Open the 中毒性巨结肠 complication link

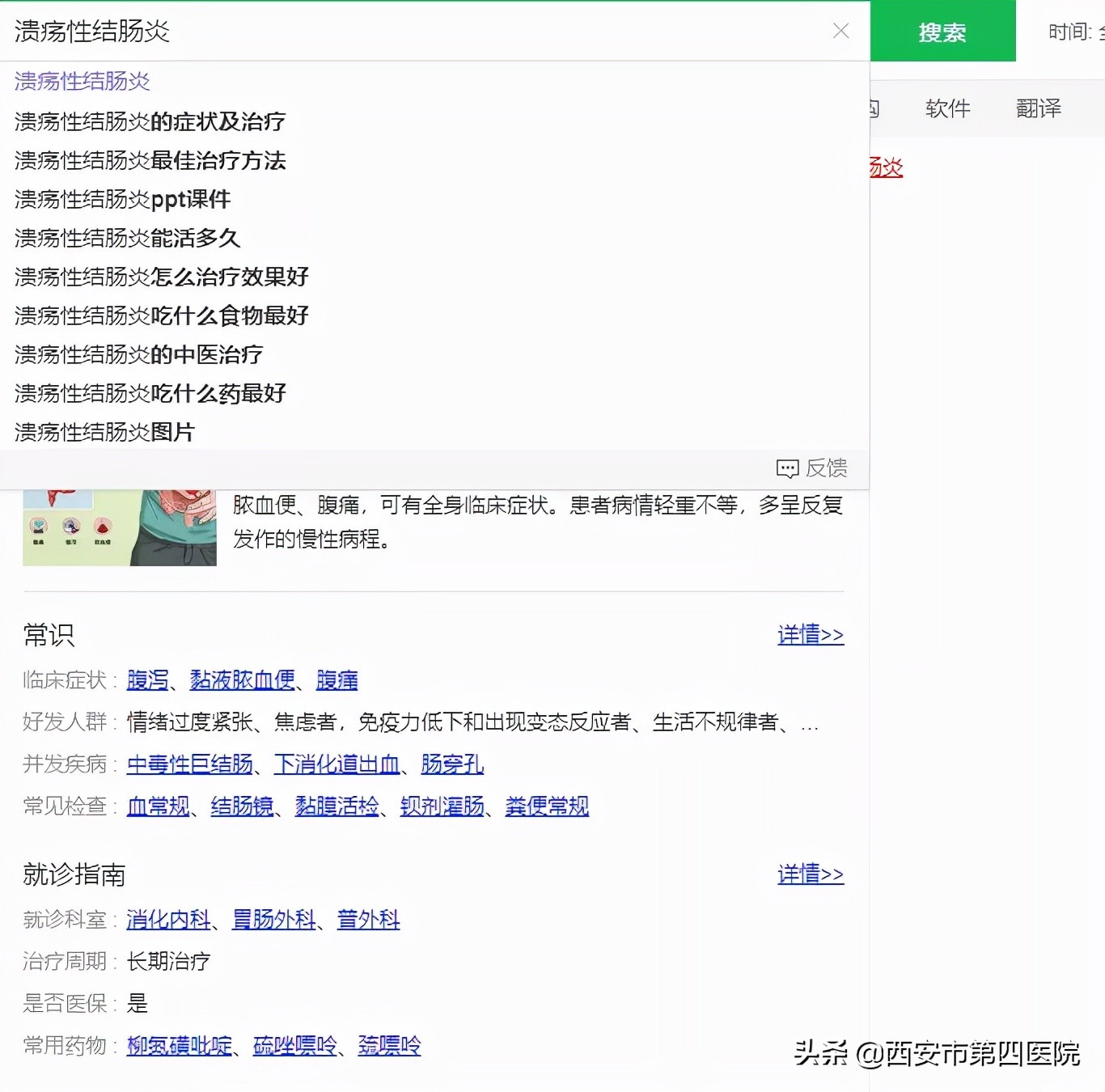(x=189, y=764)
